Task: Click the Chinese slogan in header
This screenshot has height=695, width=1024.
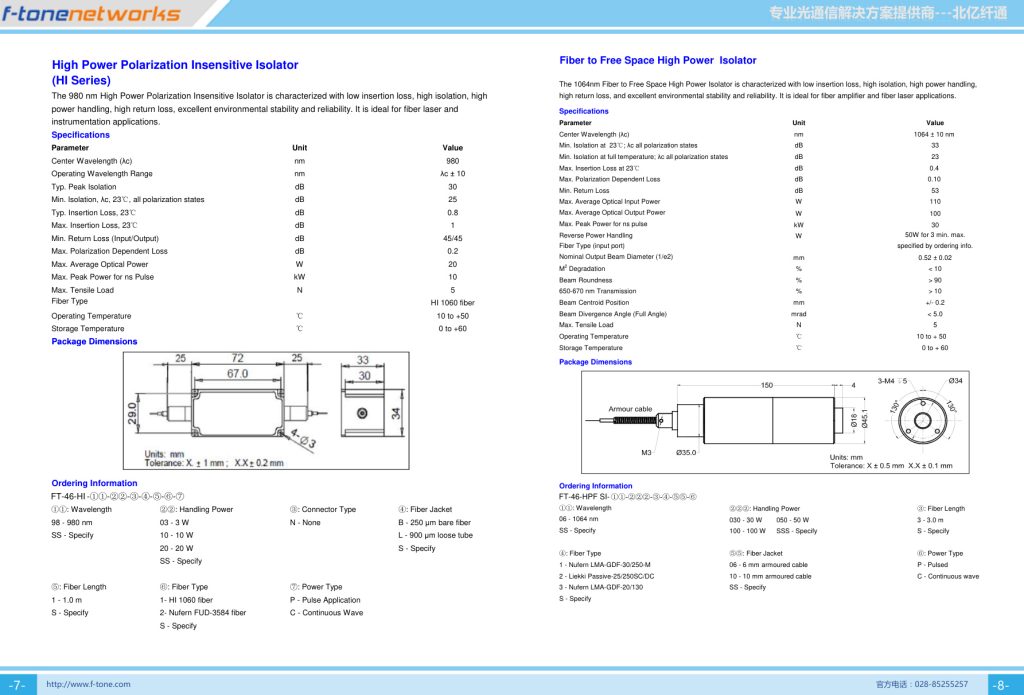Action: pyautogui.click(x=888, y=12)
